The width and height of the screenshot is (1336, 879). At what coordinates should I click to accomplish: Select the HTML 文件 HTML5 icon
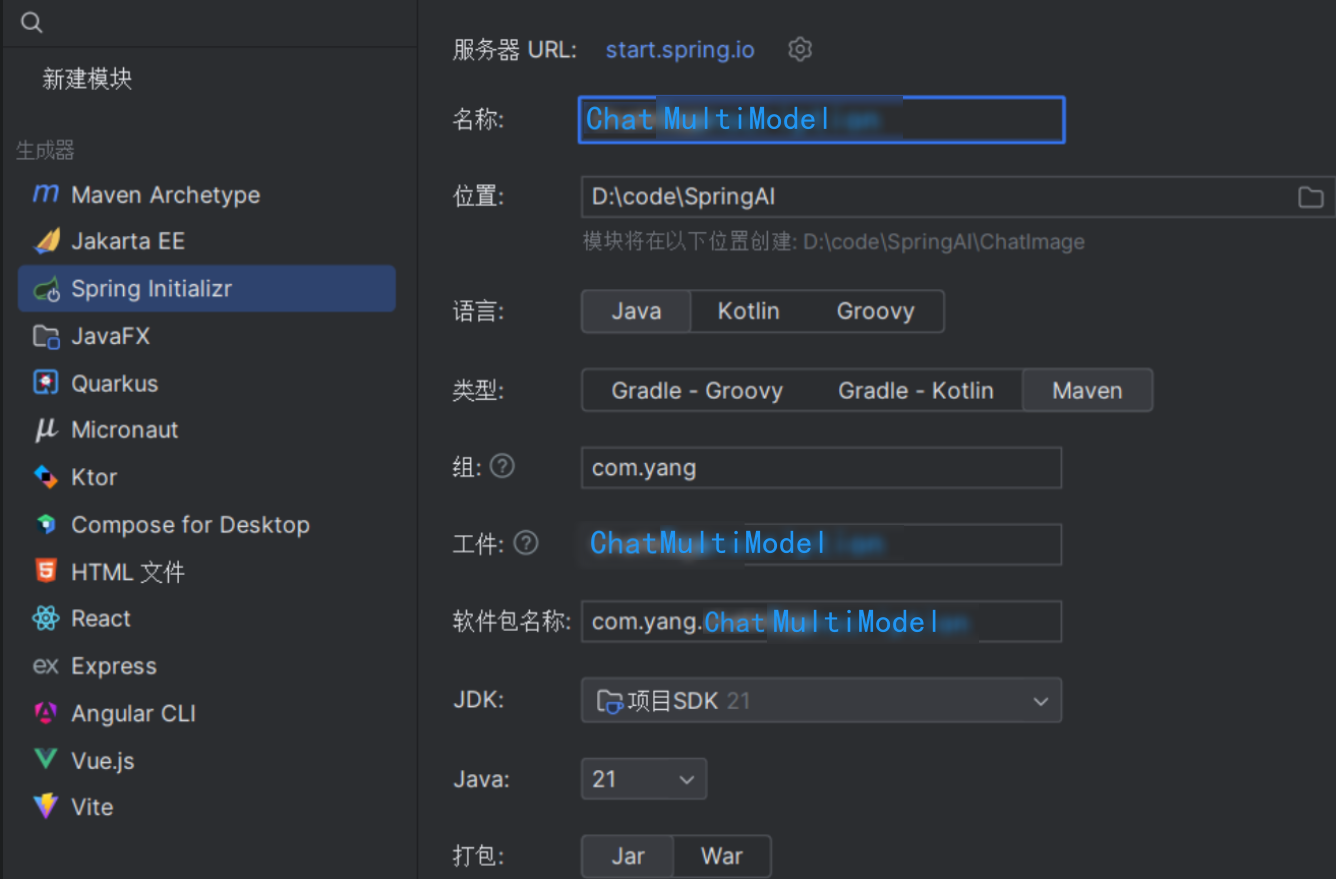coord(46,571)
